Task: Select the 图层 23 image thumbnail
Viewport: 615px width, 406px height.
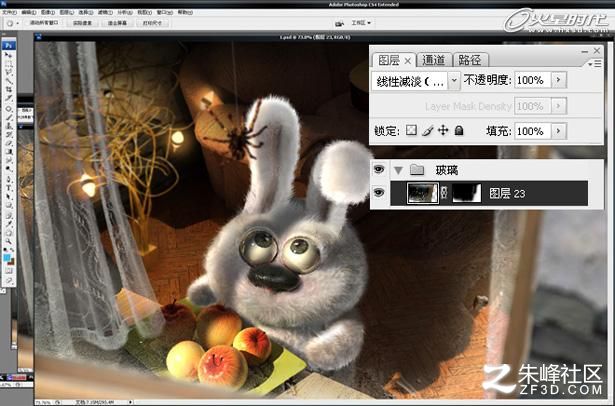Action: (423, 193)
